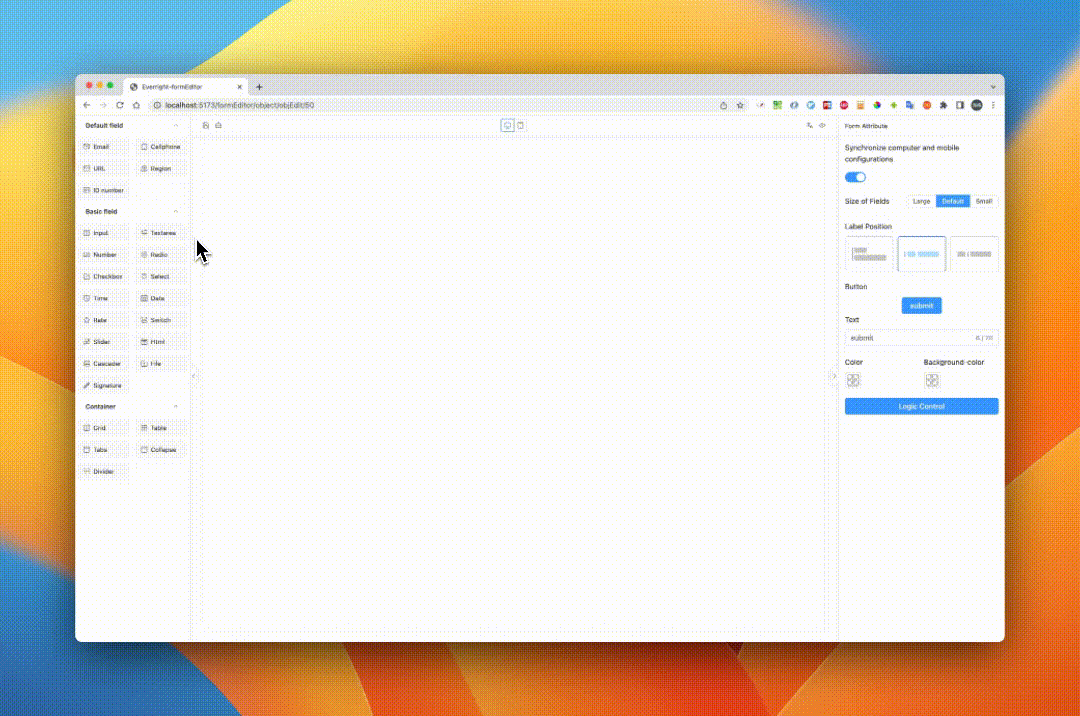Image resolution: width=1080 pixels, height=716 pixels.
Task: Click the preview eye icon
Action: [x=822, y=125]
